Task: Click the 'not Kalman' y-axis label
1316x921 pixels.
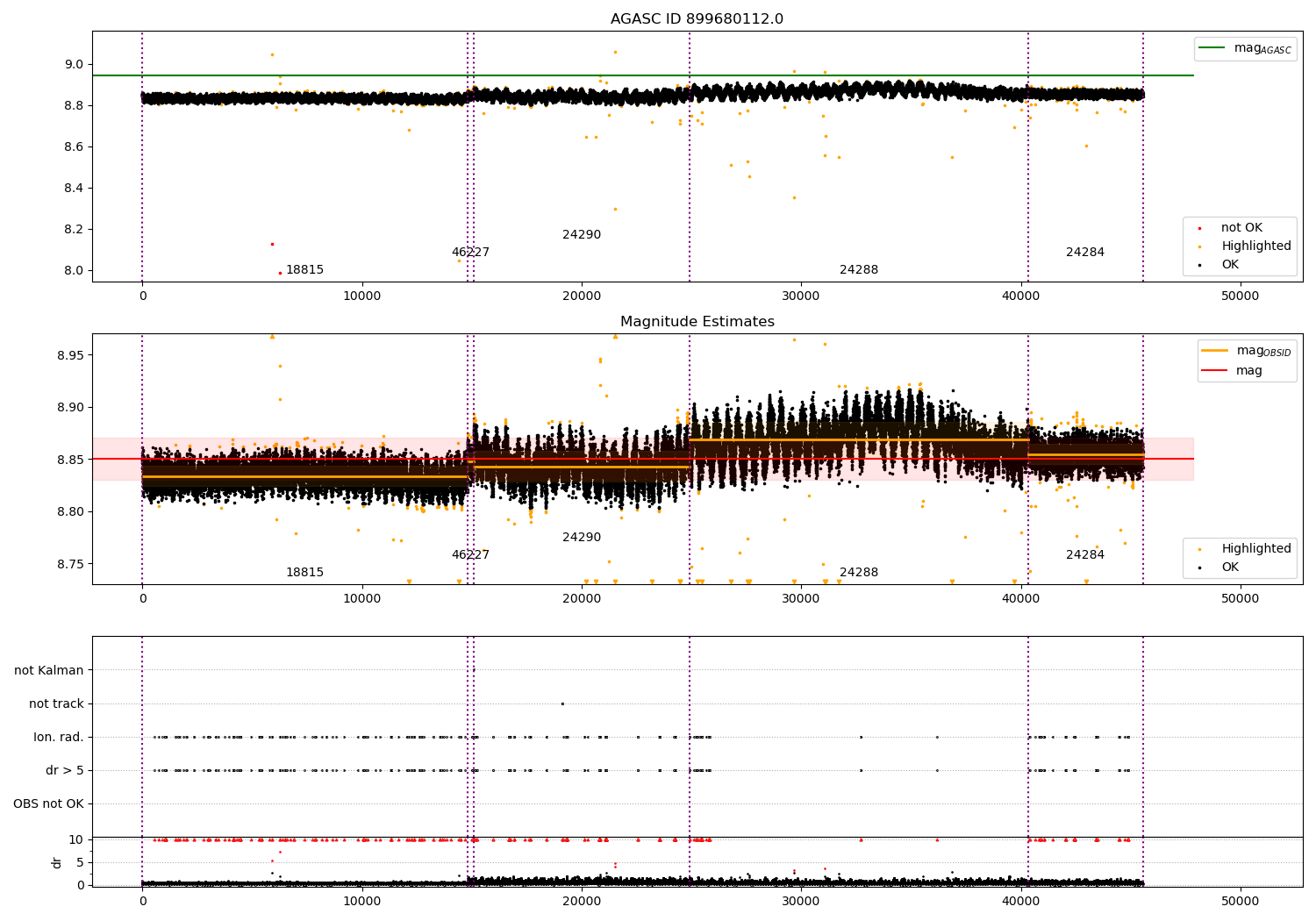Action: pyautogui.click(x=49, y=670)
